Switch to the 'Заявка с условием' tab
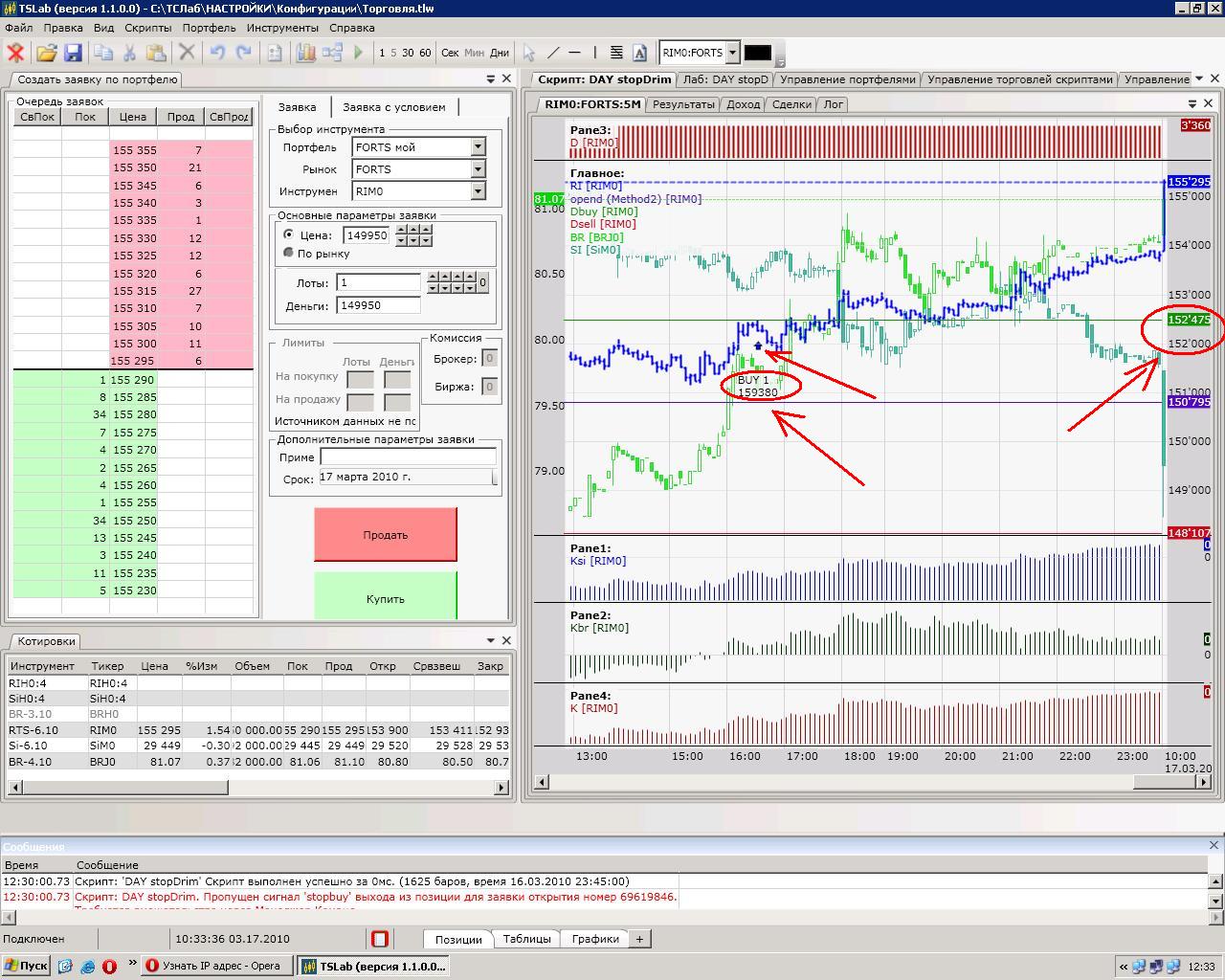1225x980 pixels. click(x=393, y=107)
